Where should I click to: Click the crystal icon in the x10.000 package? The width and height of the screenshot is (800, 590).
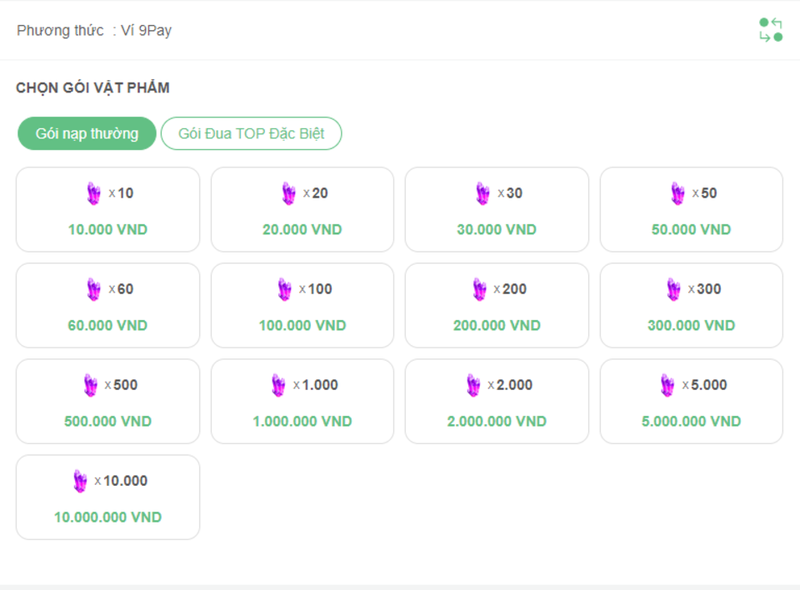point(81,481)
